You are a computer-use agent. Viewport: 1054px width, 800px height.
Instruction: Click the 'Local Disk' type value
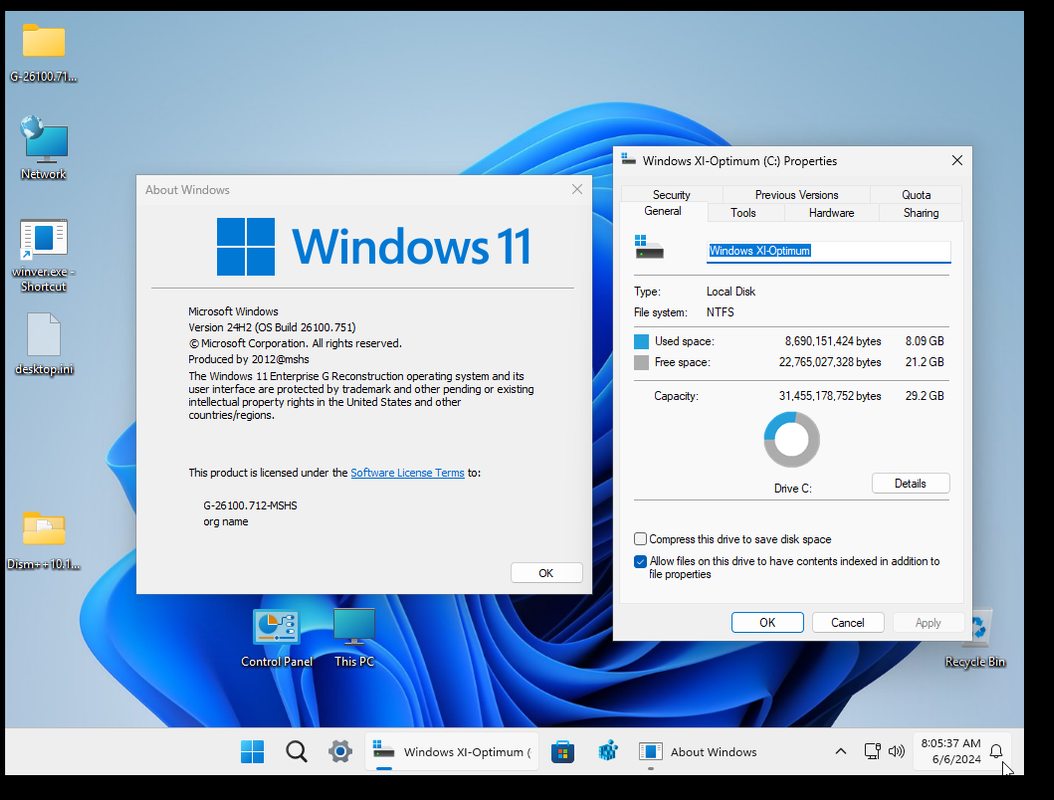pos(731,291)
